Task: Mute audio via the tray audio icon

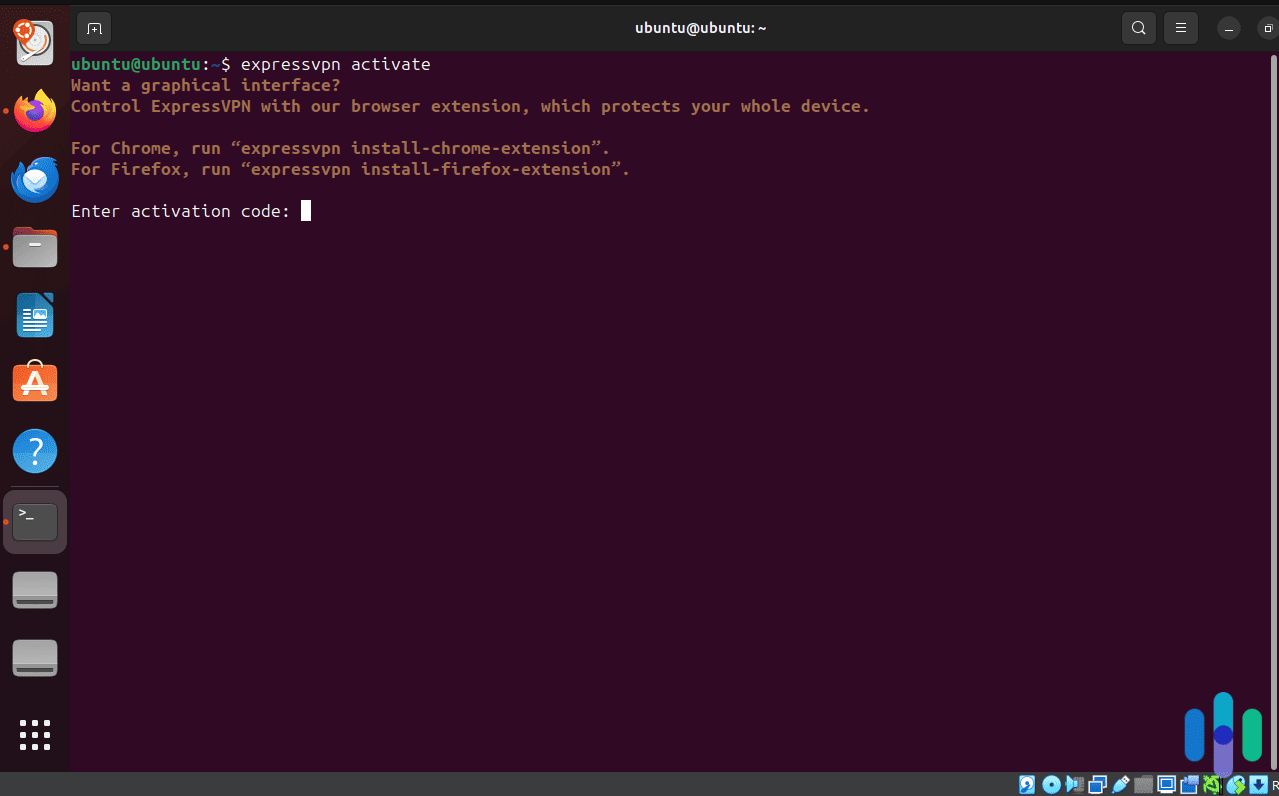Action: [1074, 784]
